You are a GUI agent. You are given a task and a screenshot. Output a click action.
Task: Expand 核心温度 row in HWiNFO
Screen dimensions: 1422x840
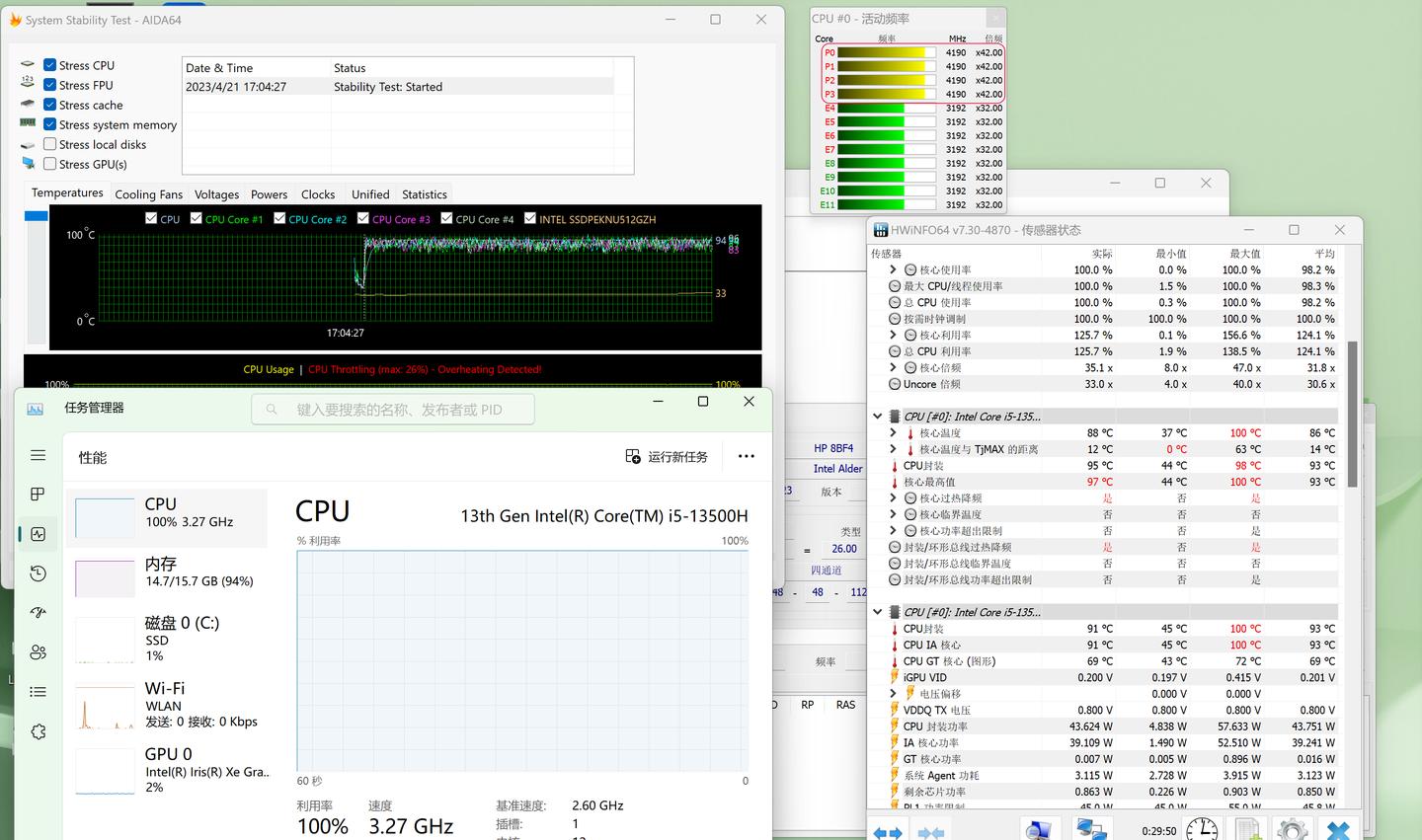coord(893,433)
